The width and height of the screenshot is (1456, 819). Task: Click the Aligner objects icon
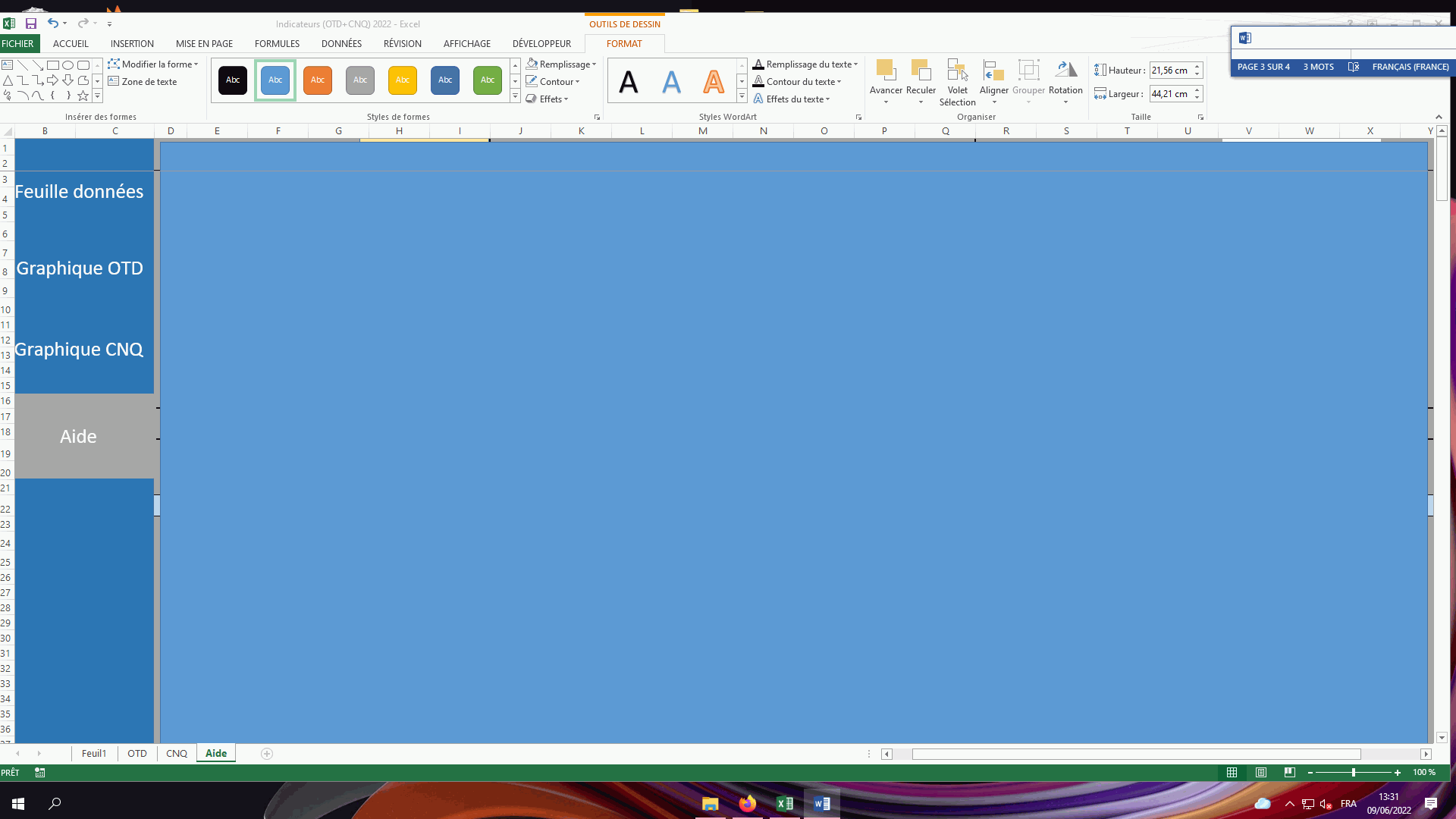pyautogui.click(x=993, y=71)
